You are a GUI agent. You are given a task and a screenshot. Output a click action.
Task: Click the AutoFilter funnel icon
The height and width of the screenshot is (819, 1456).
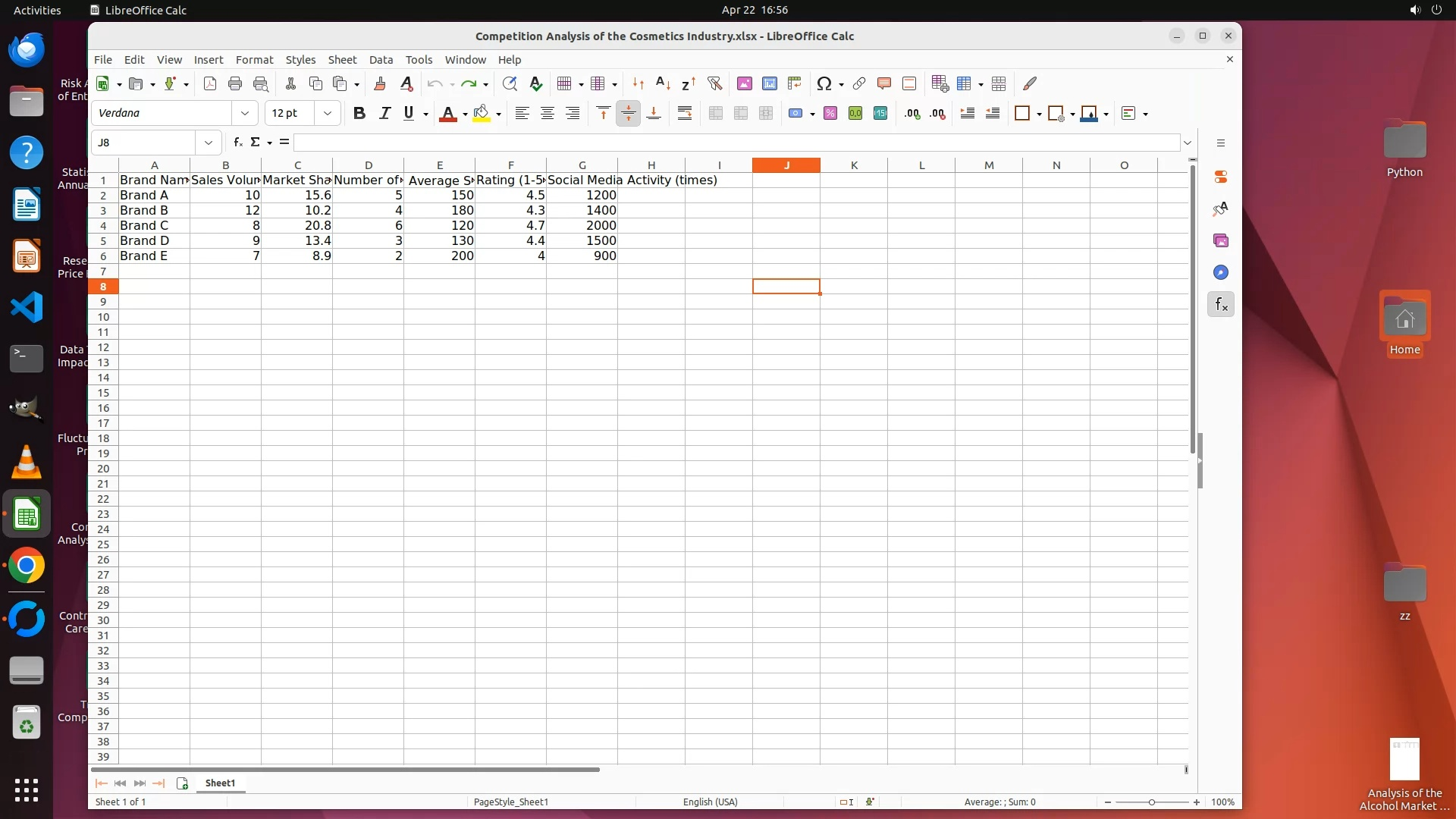coord(714,84)
